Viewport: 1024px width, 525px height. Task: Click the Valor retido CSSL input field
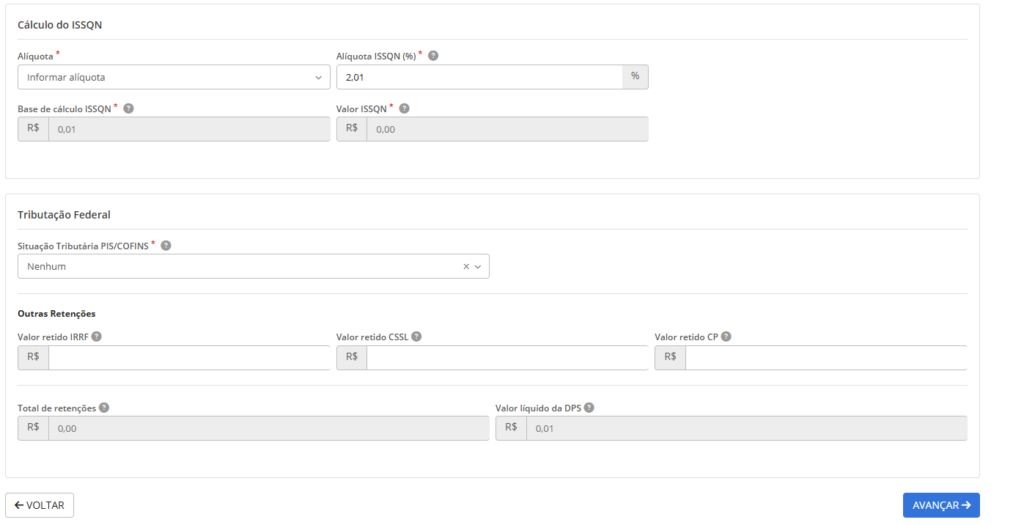[507, 357]
